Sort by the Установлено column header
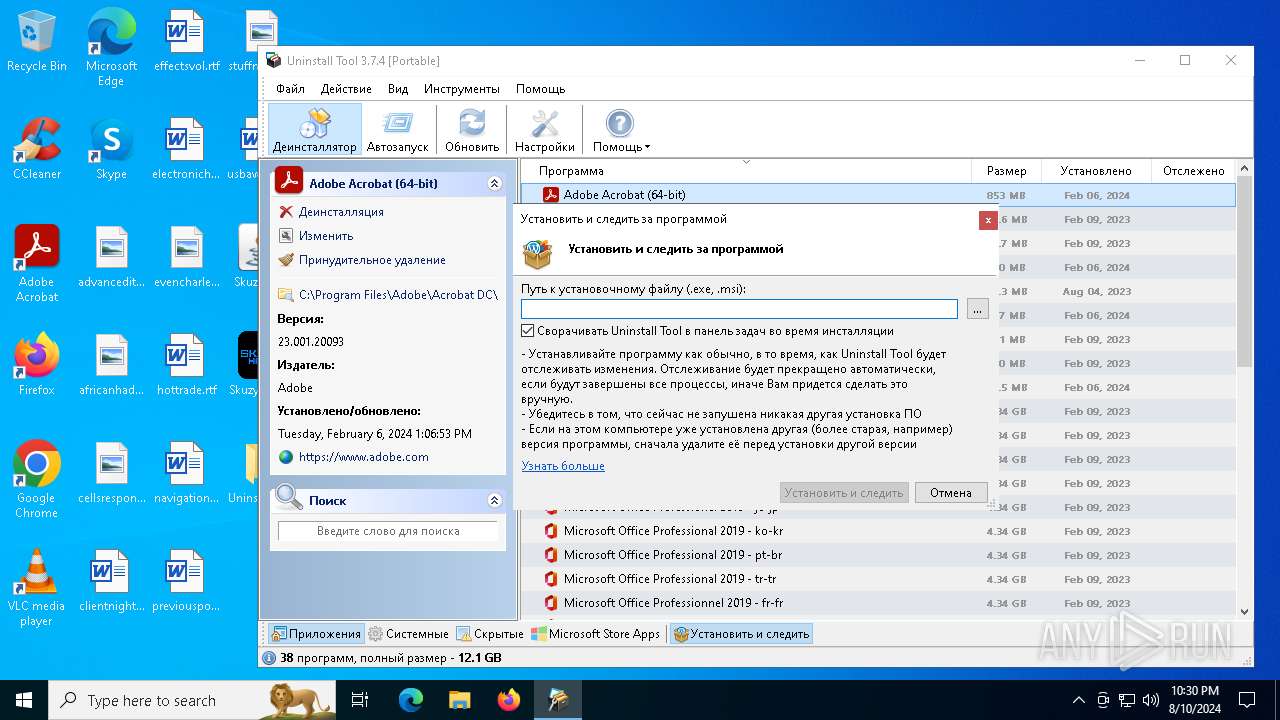 click(1096, 171)
